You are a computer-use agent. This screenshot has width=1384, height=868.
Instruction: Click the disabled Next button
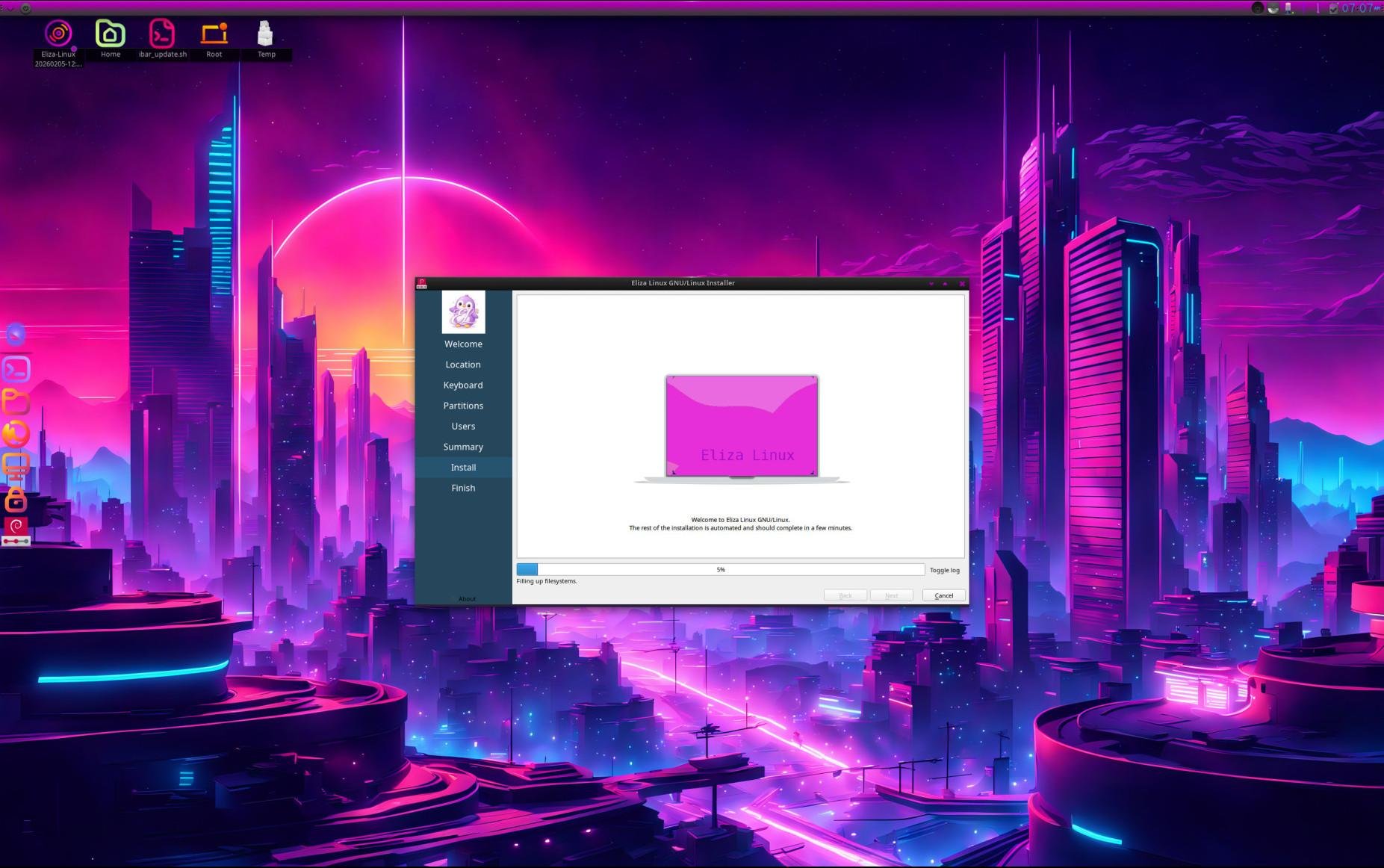891,595
